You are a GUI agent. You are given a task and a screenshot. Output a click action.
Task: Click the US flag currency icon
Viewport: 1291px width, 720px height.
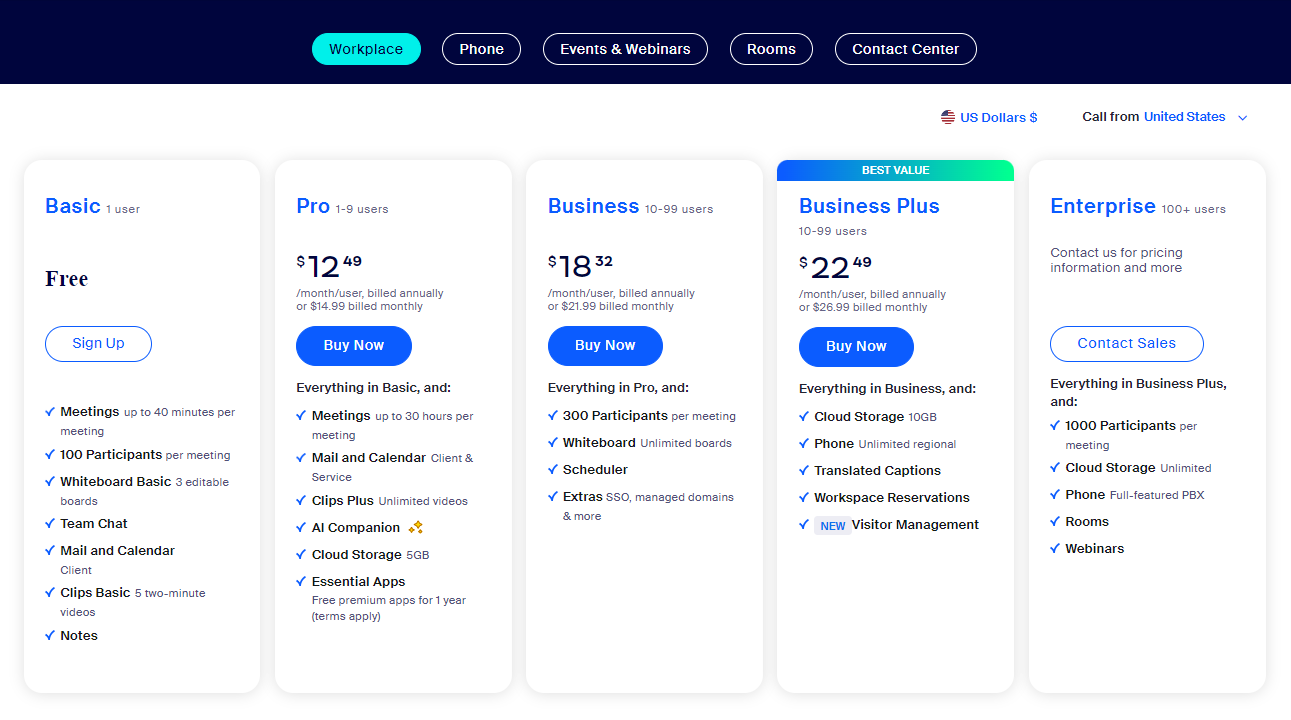(948, 117)
